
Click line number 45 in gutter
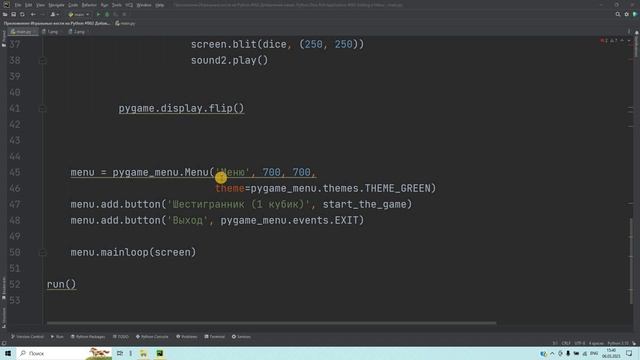point(15,172)
